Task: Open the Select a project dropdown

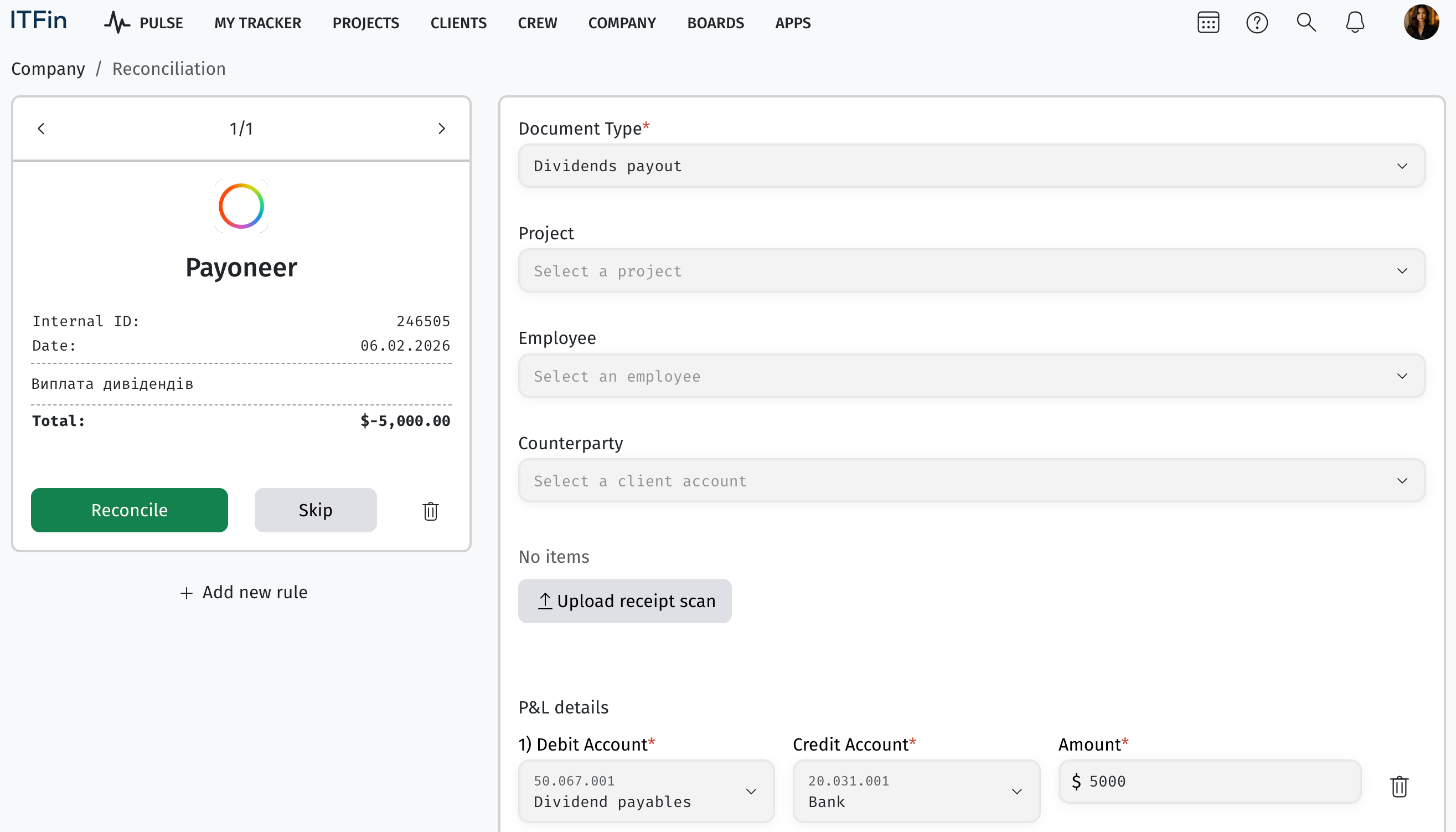Action: coord(971,271)
